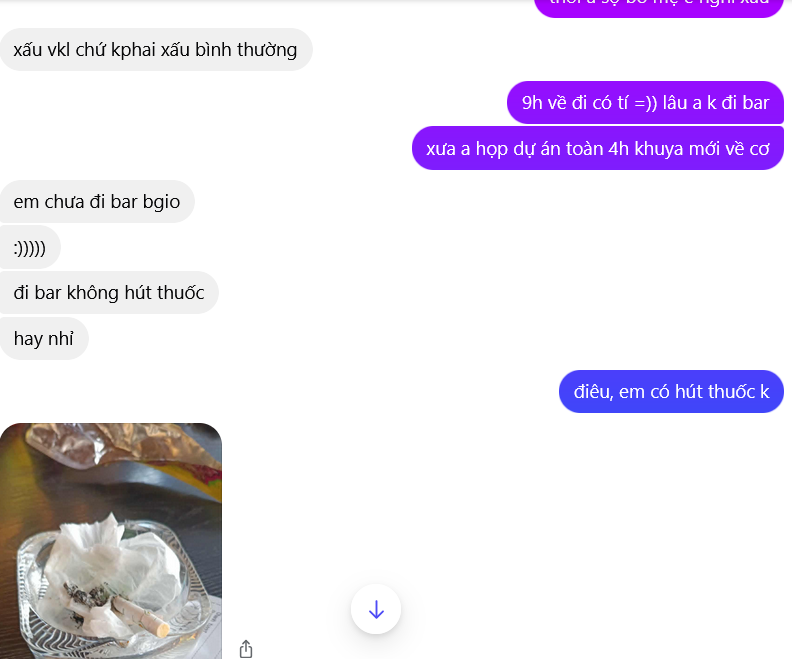Image resolution: width=792 pixels, height=671 pixels.
Task: Forward the cigarette photo using the share icon
Action: pos(246,649)
